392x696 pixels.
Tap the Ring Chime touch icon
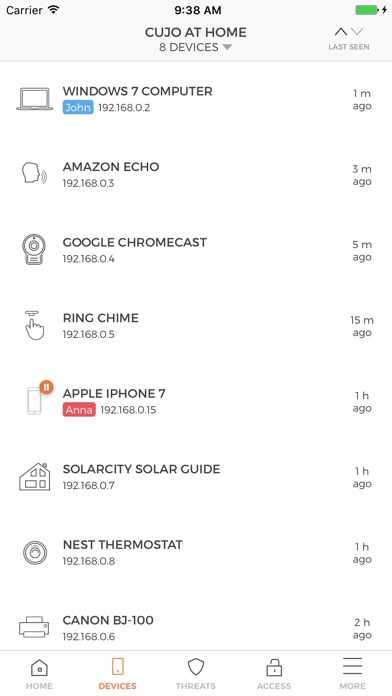point(34,325)
